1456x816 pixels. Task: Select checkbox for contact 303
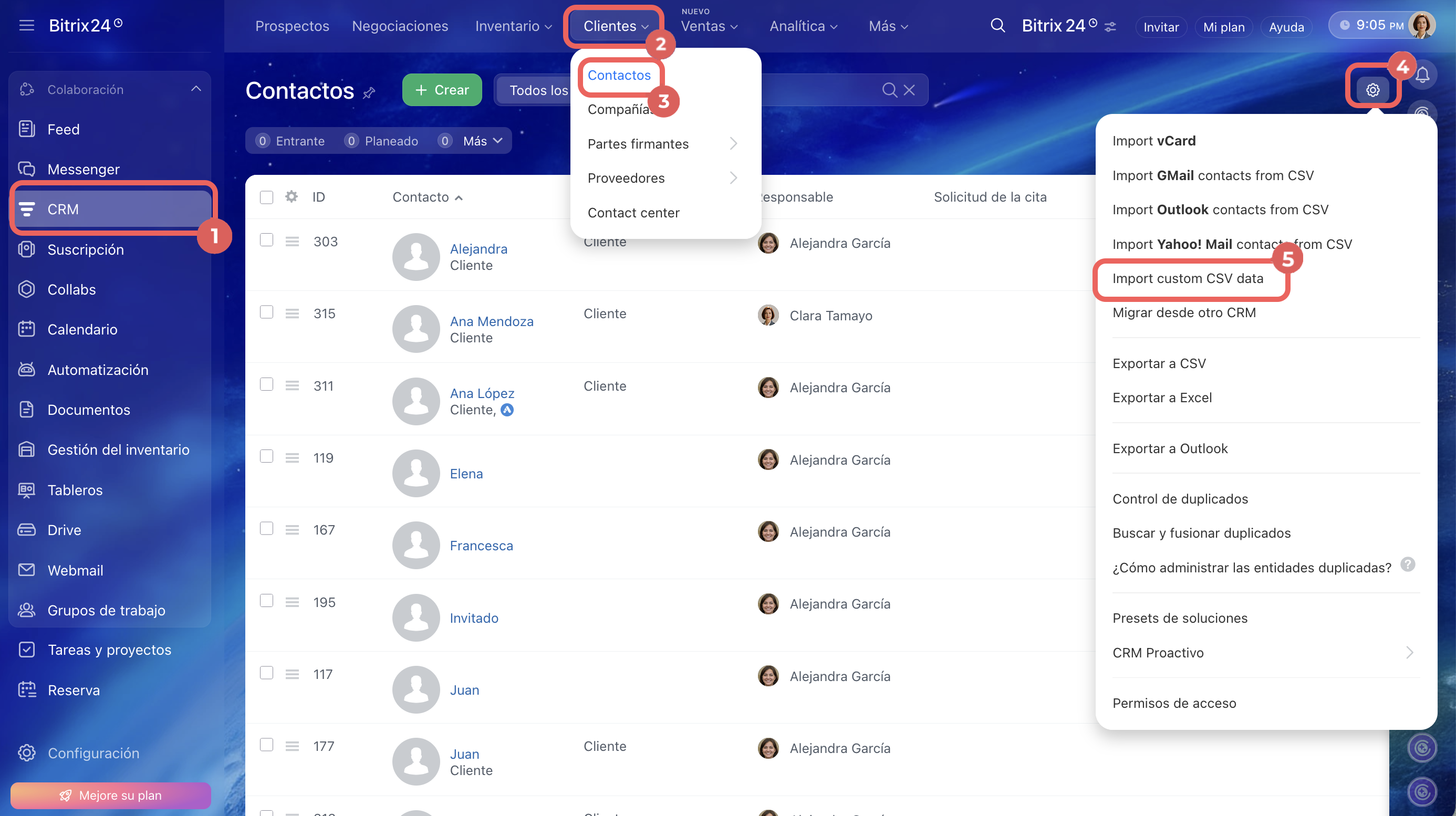coord(266,240)
